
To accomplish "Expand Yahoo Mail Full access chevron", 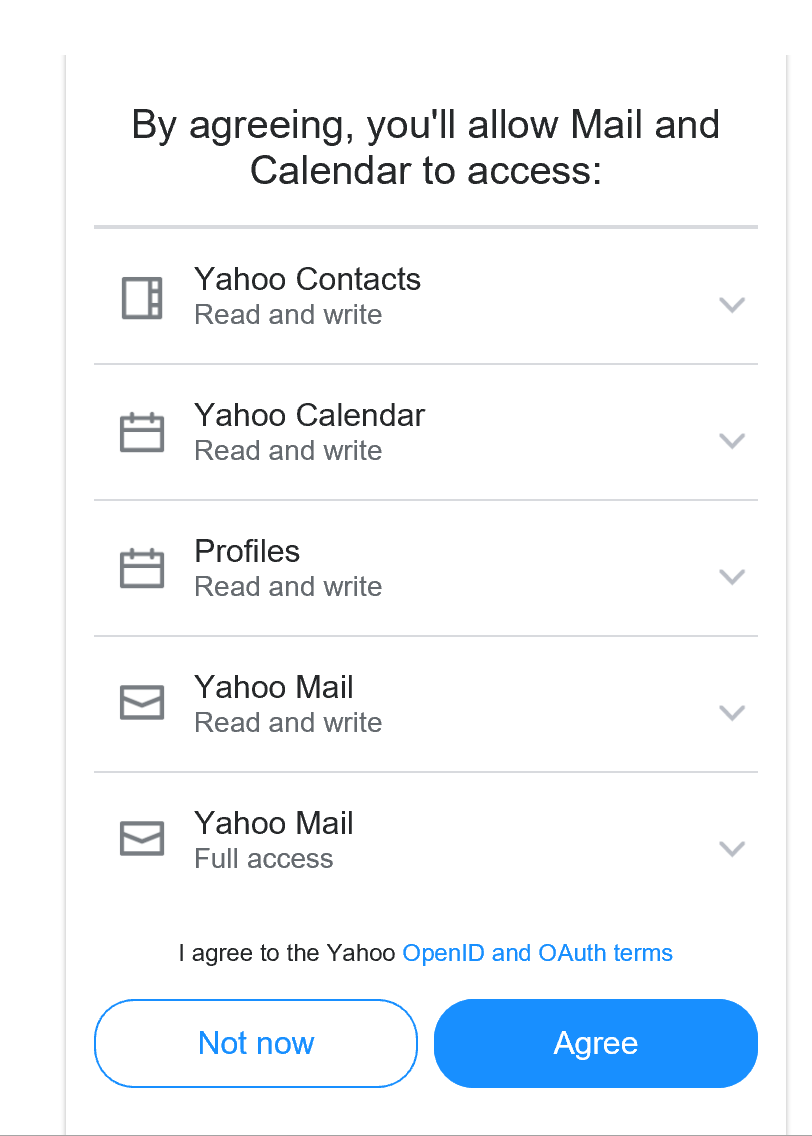I will [732, 848].
